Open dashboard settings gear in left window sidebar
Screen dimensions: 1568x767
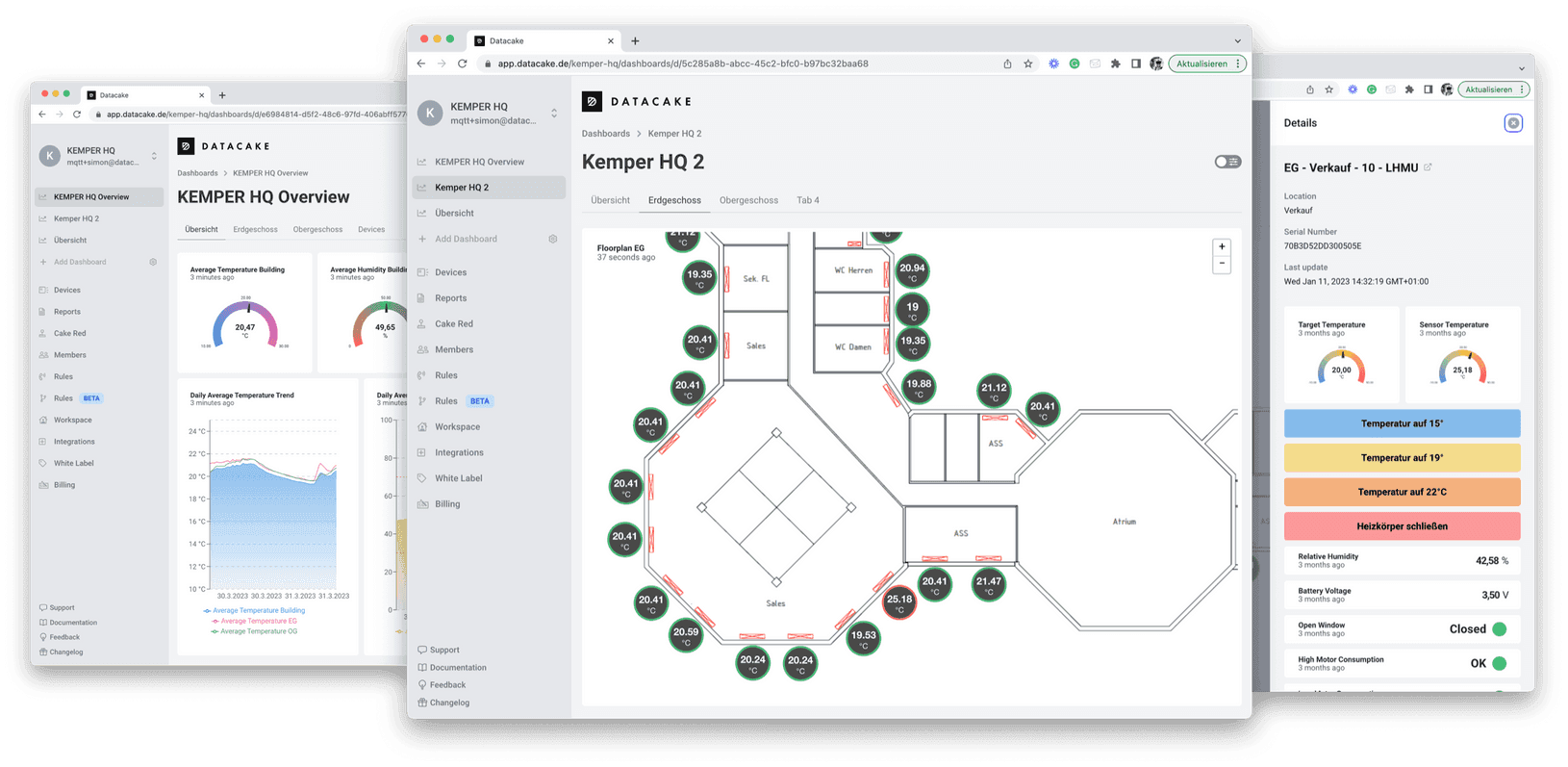(x=153, y=262)
